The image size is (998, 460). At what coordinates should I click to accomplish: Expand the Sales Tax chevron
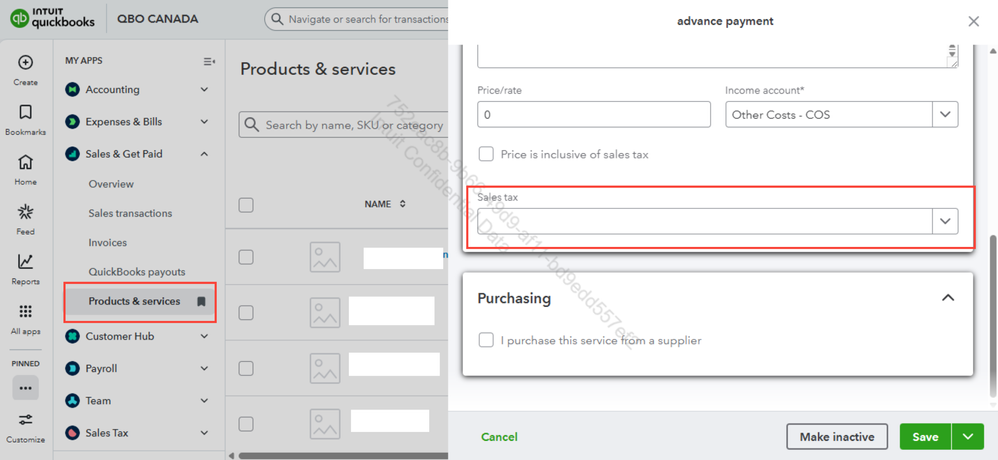[204, 433]
